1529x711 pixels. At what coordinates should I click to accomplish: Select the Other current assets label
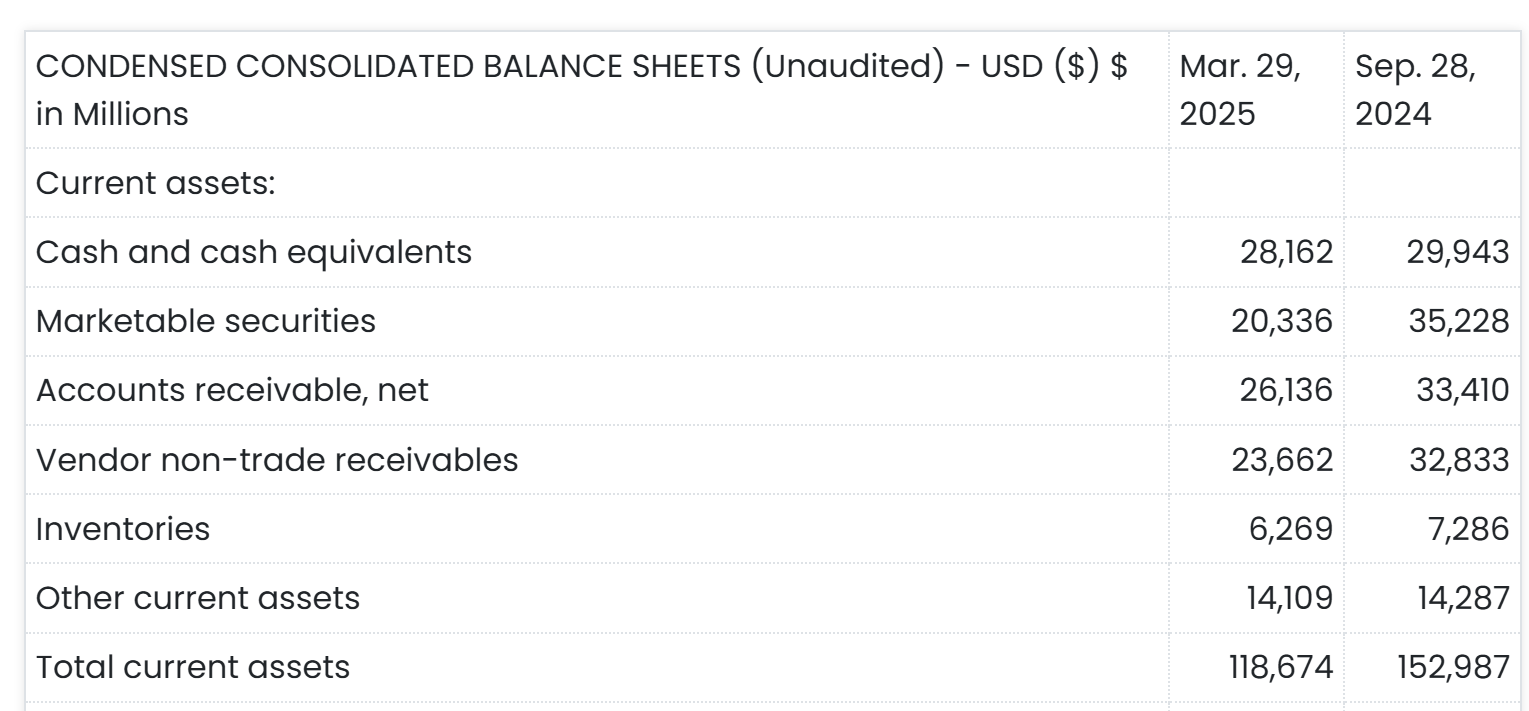coord(197,598)
